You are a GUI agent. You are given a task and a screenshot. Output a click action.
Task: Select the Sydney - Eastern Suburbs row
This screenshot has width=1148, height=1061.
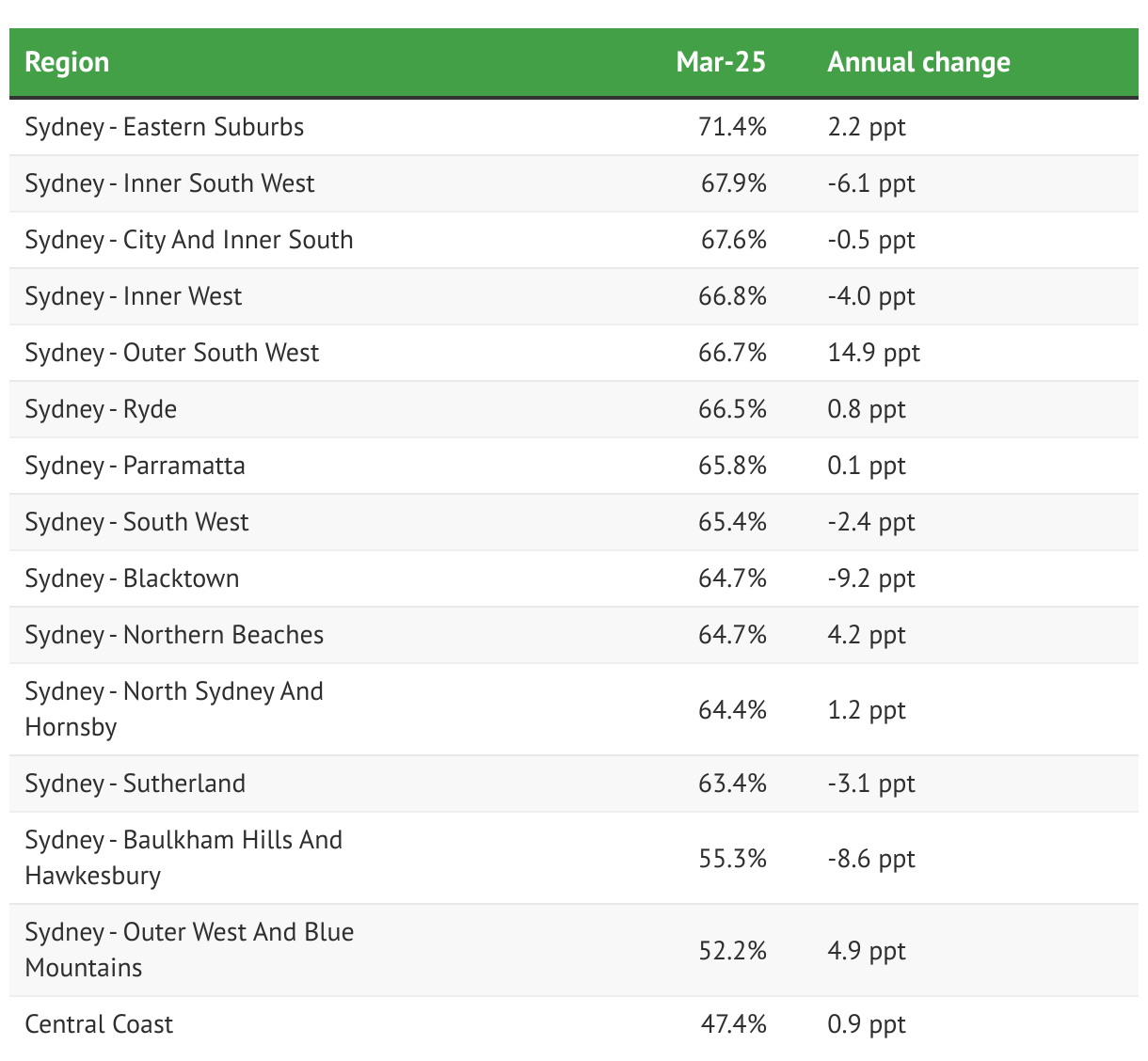165,127
